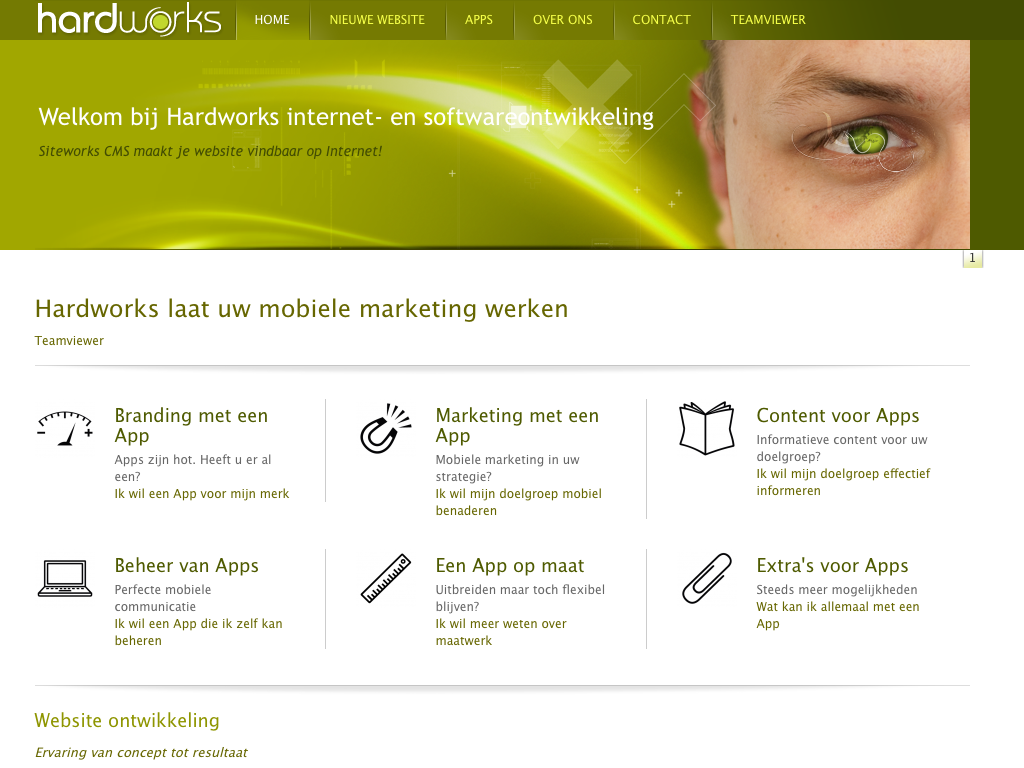
Task: Click the Teamviewer link under the heading
Action: (69, 341)
